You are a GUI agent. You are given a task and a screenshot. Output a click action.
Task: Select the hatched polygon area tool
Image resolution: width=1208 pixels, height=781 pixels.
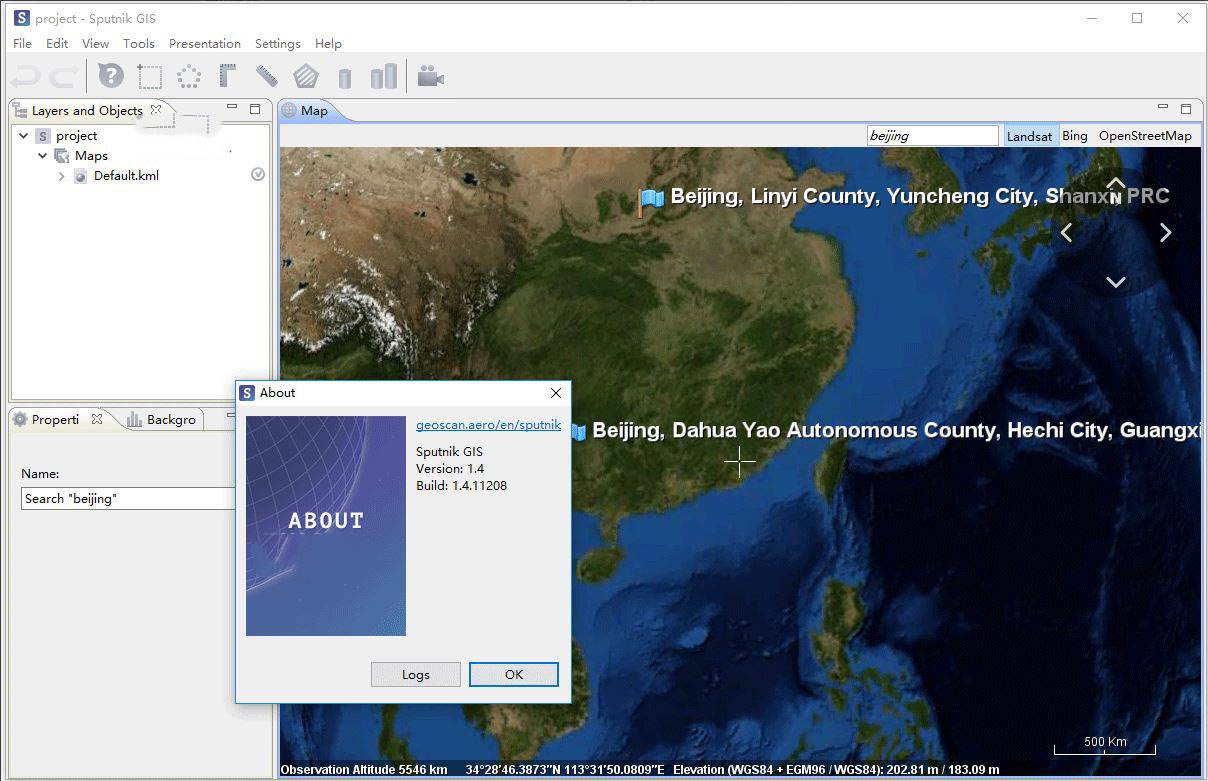pyautogui.click(x=305, y=77)
